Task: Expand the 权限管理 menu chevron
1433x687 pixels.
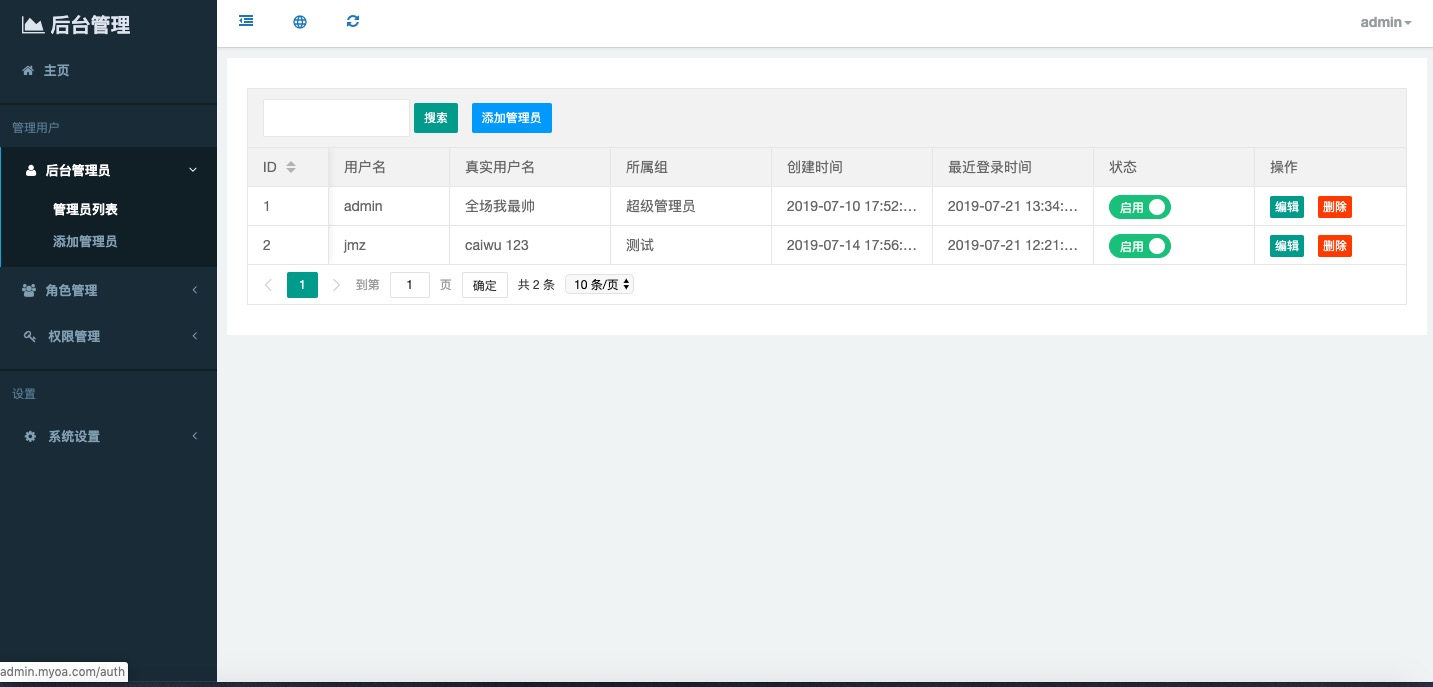Action: pyautogui.click(x=195, y=336)
